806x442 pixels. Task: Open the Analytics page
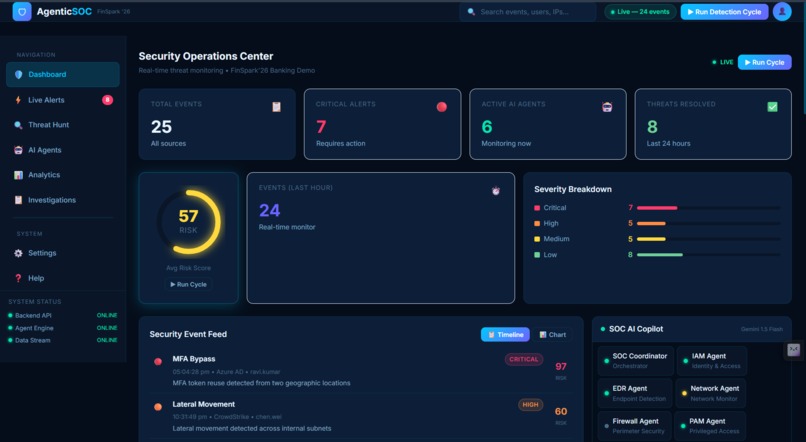[x=63, y=175]
